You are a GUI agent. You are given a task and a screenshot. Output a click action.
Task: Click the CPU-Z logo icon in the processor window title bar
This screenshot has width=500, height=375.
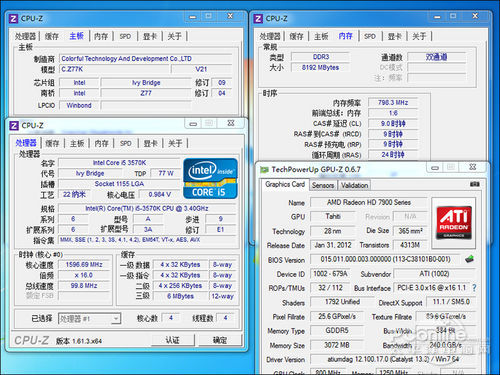[x=14, y=126]
